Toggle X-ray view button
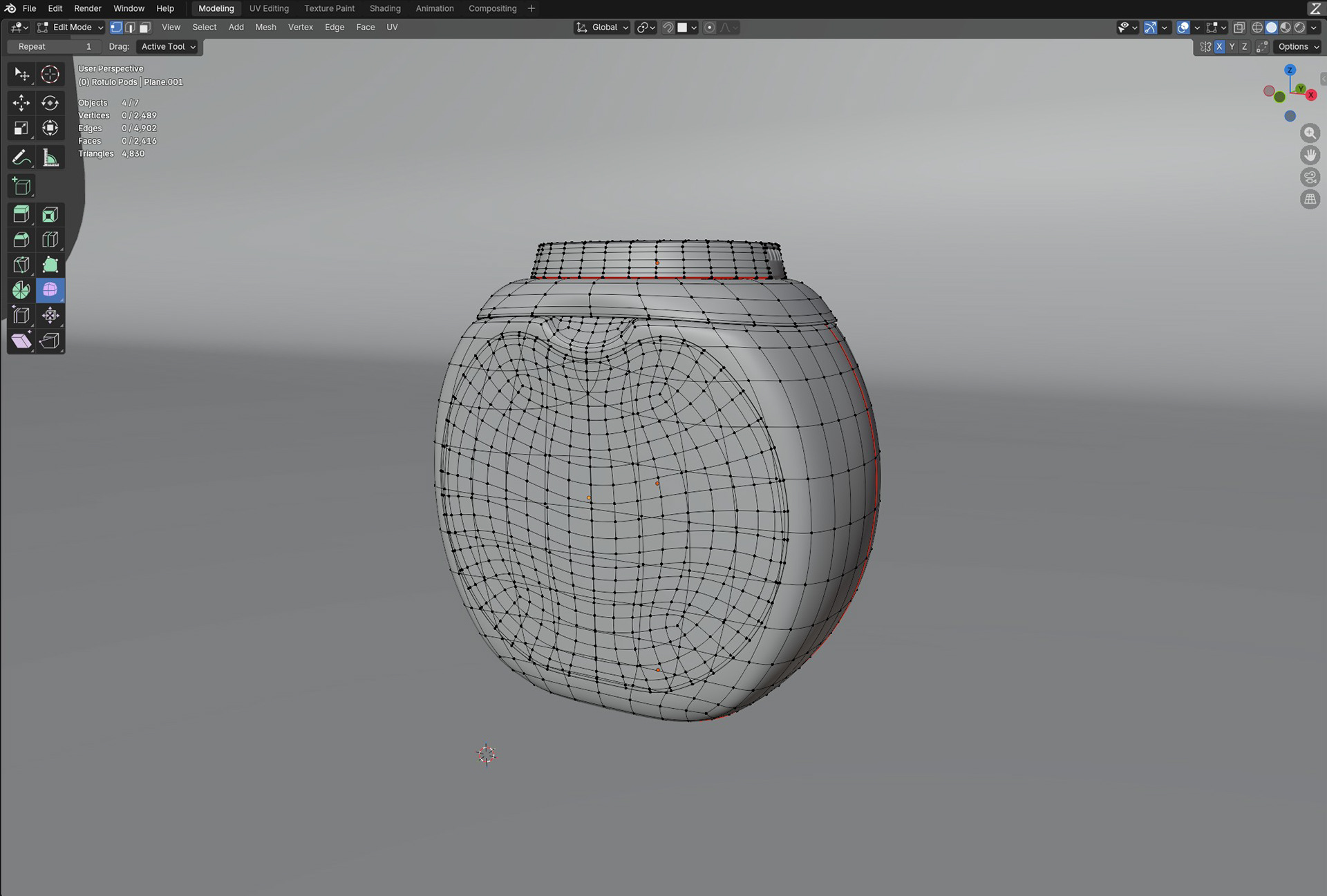The image size is (1327, 896). click(x=1239, y=28)
